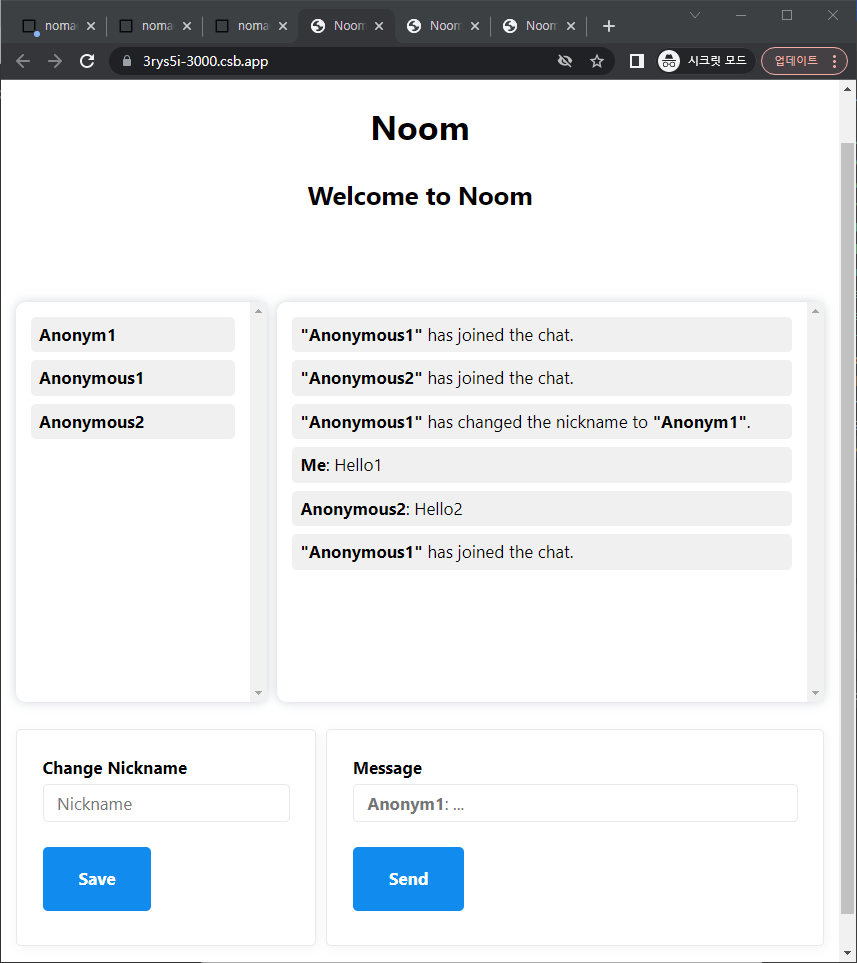
Task: Open a new tab with the plus icon
Action: pyautogui.click(x=609, y=26)
